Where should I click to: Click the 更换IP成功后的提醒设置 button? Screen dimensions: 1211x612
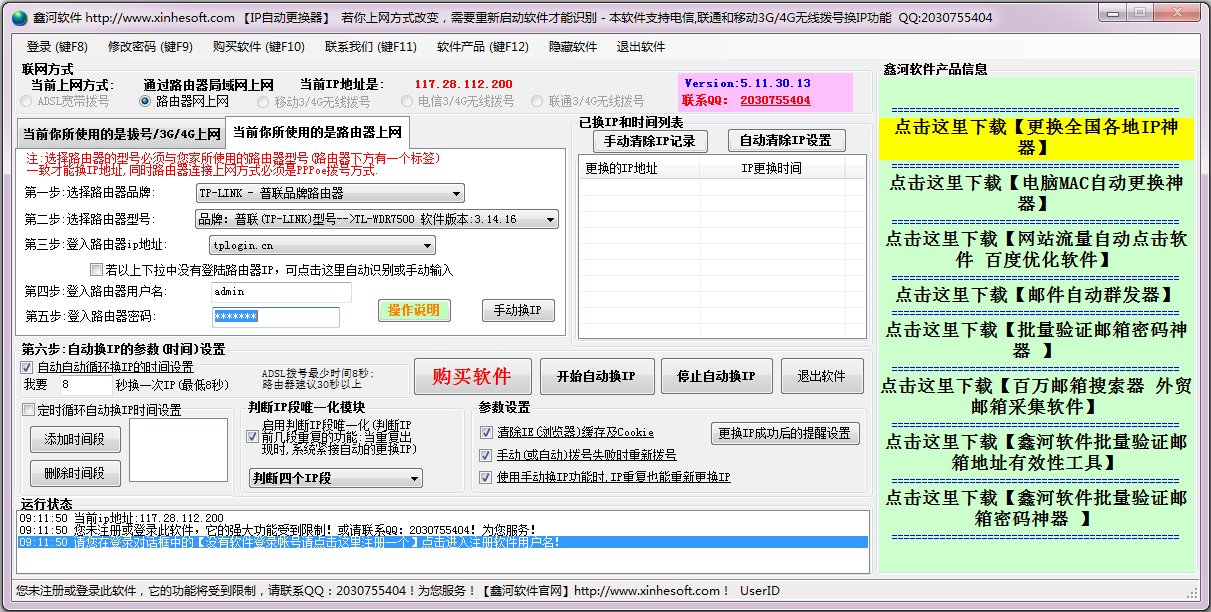tap(785, 433)
